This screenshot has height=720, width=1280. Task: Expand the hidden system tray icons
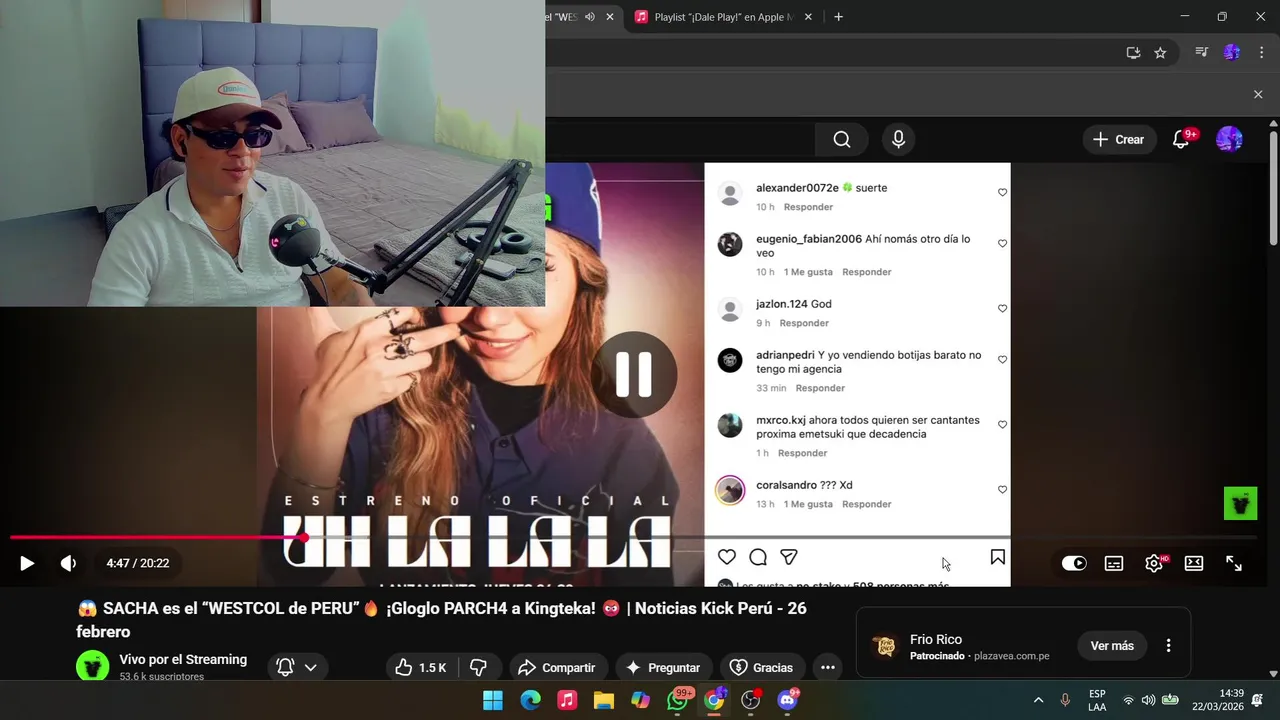click(1038, 700)
